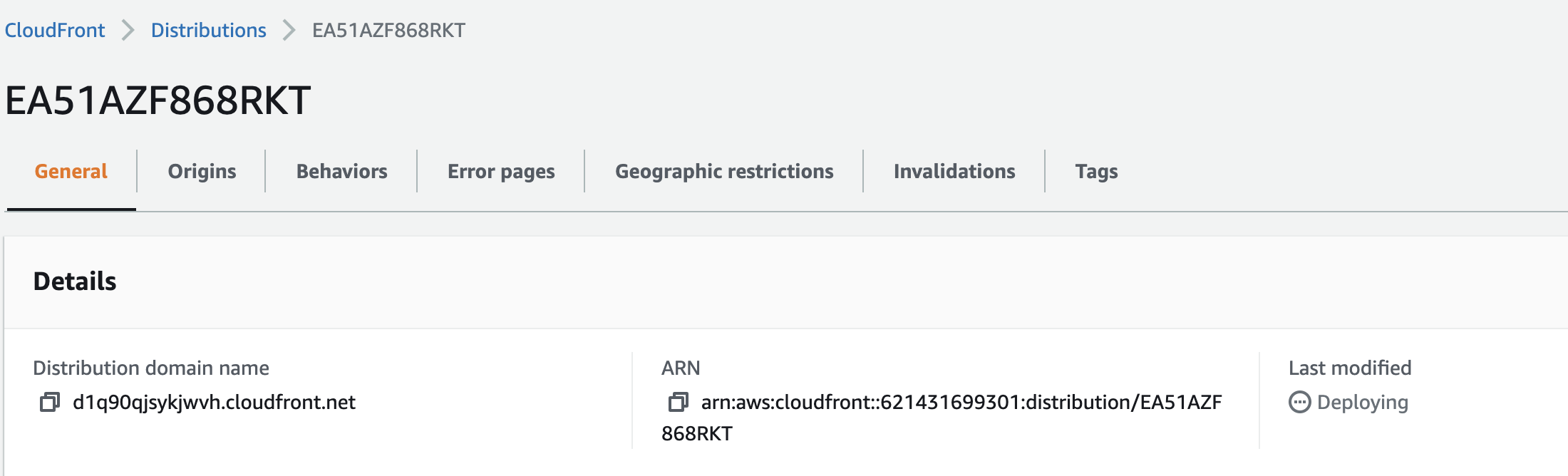Click the d1q90qjsykjwvh.cloudfront.net domain text
This screenshot has width=1568, height=476.
214,402
